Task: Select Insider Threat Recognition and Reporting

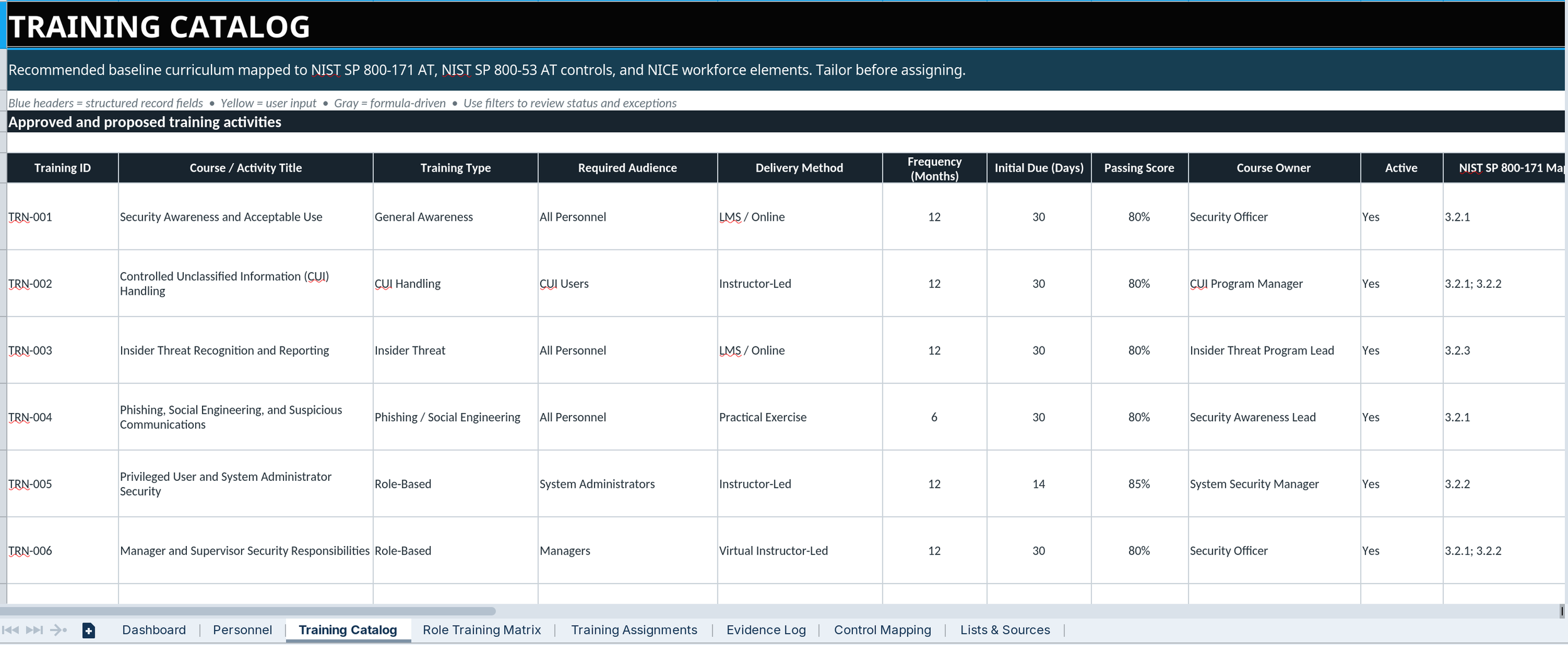Action: [x=245, y=350]
